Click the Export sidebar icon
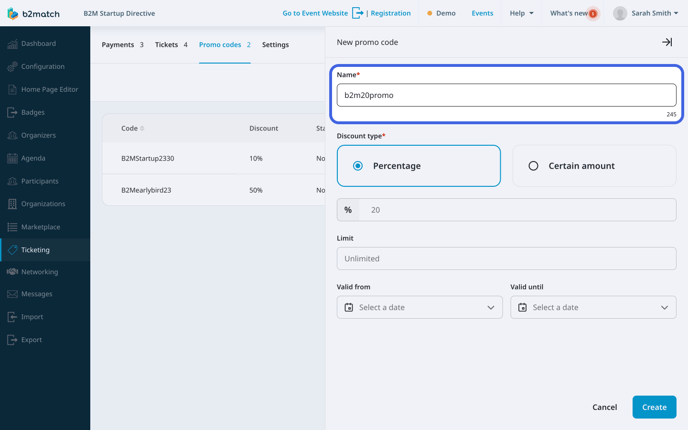Image resolution: width=688 pixels, height=430 pixels. tap(12, 340)
